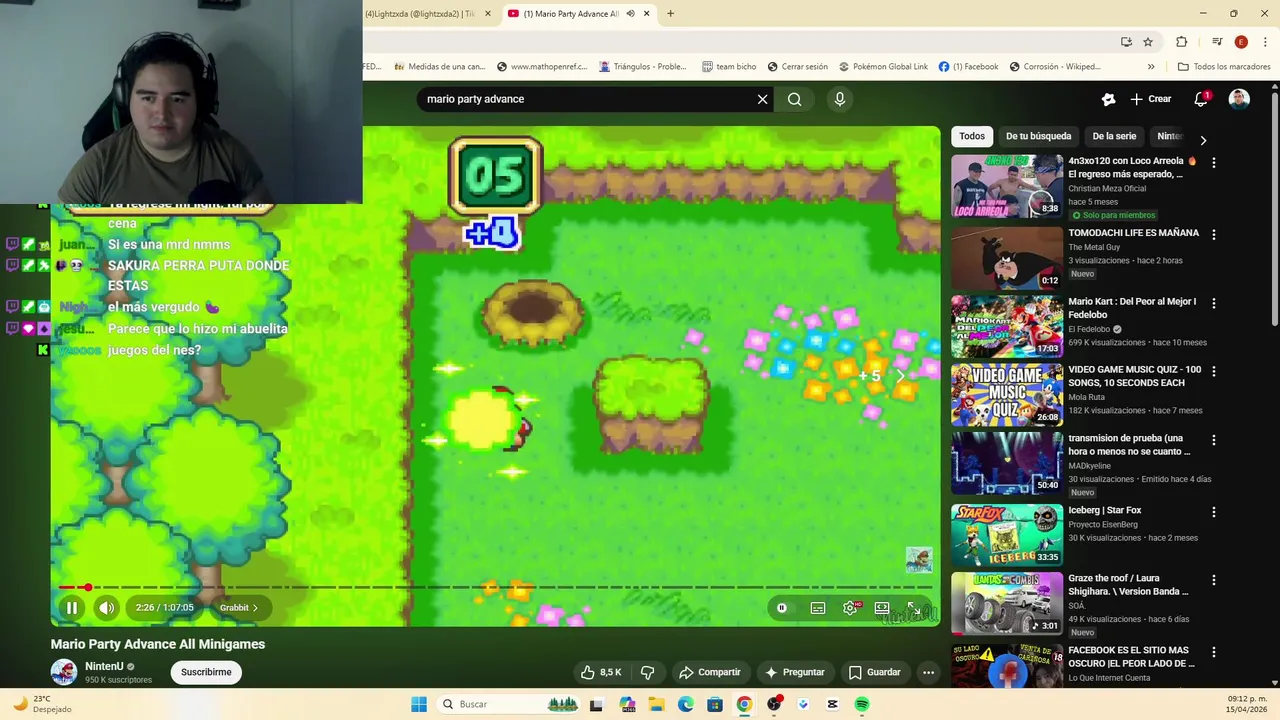This screenshot has height=720, width=1280.
Task: Open the Chrome three-dot menu
Action: (x=1263, y=42)
